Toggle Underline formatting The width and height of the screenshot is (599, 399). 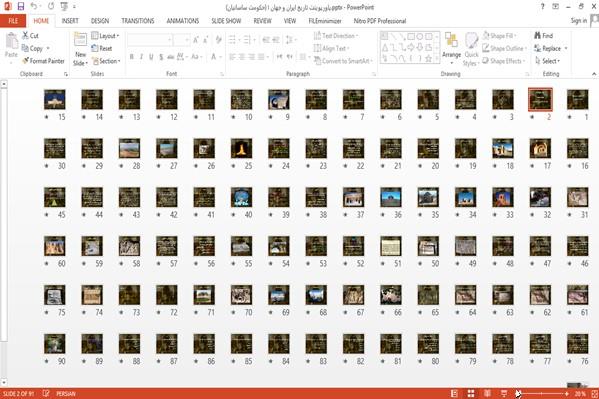click(x=151, y=57)
